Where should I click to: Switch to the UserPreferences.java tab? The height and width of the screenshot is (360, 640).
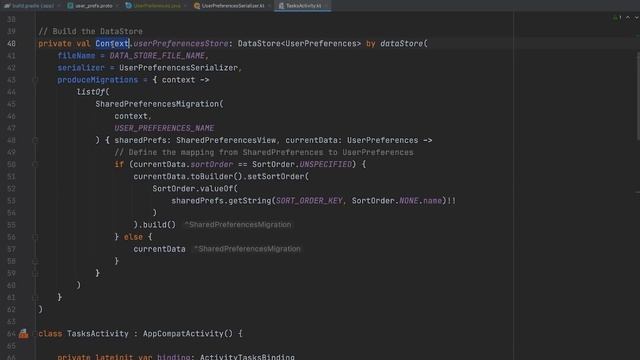point(157,6)
